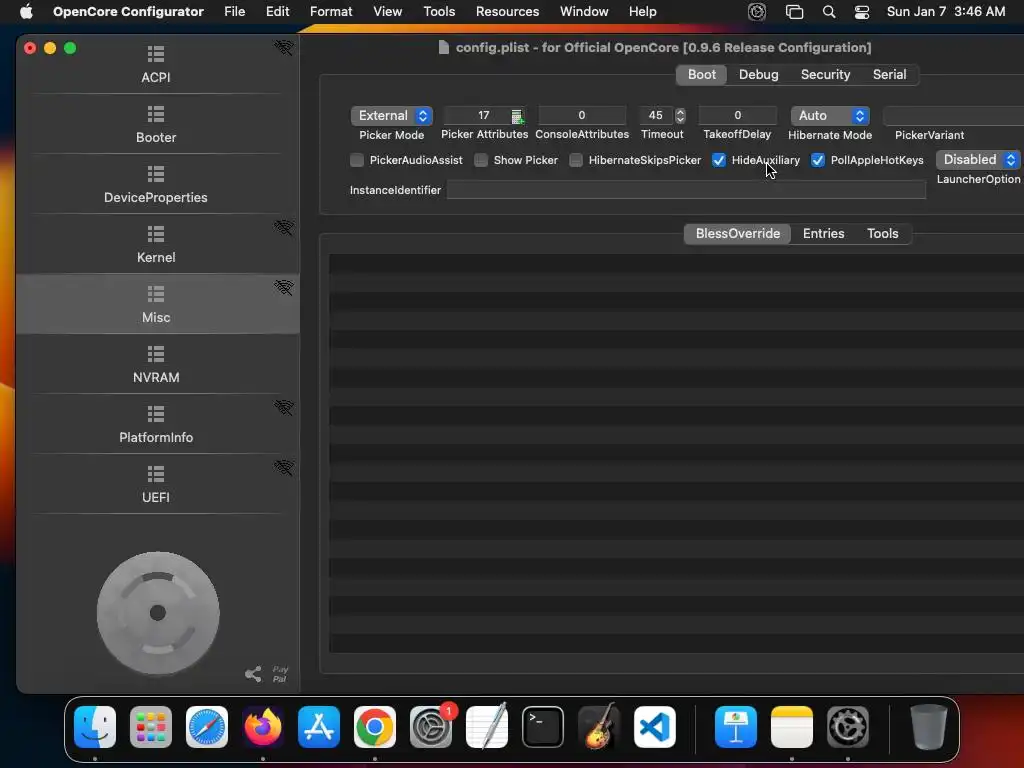The image size is (1024, 768).
Task: Click the InstanceIdentifier text field
Action: 686,190
